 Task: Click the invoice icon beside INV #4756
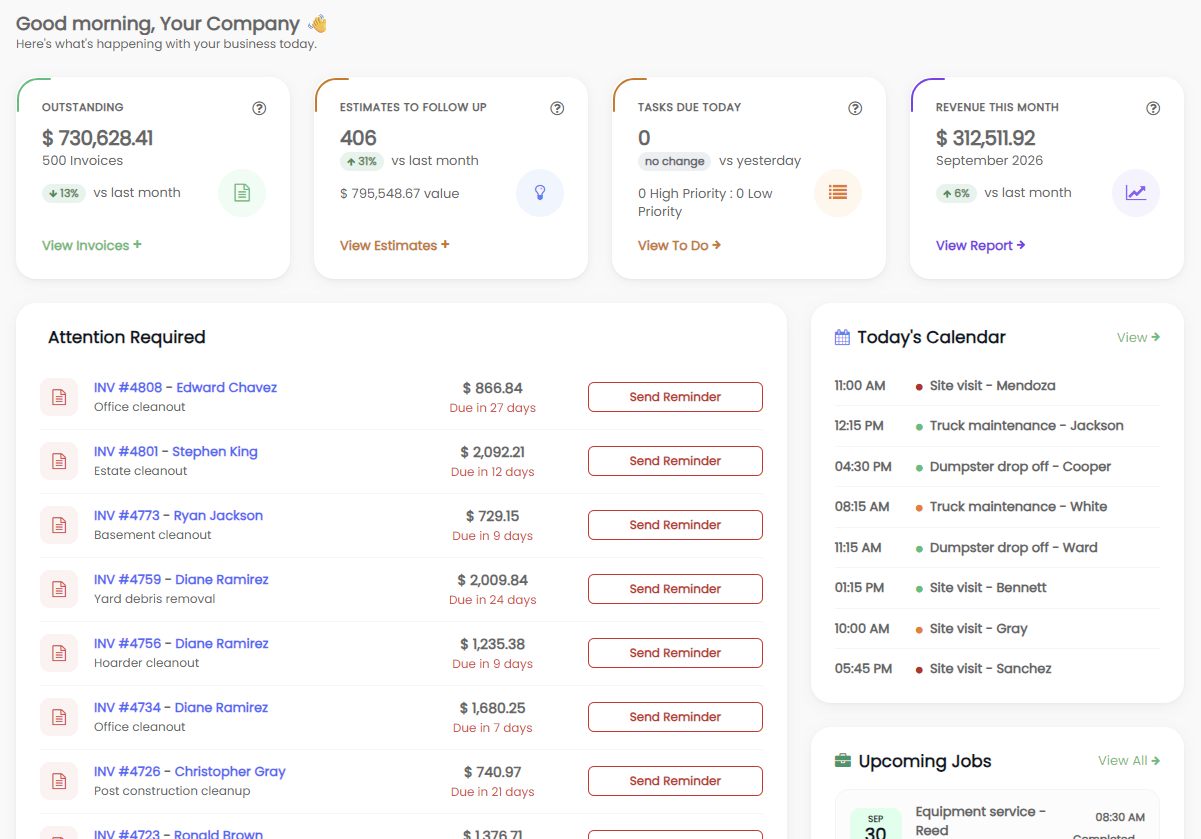click(x=59, y=653)
